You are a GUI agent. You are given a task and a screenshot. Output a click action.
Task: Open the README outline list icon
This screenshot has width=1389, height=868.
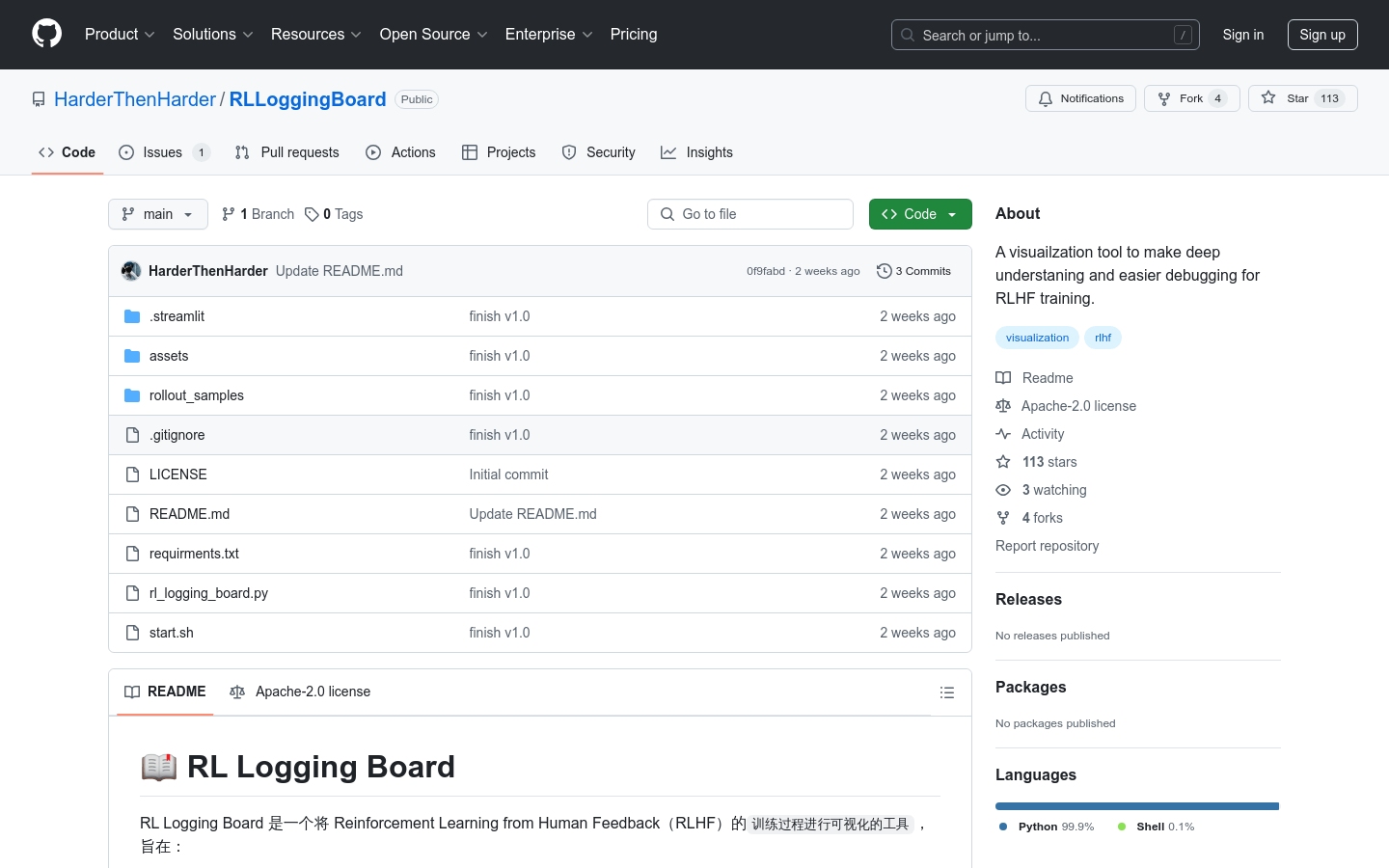pos(946,692)
